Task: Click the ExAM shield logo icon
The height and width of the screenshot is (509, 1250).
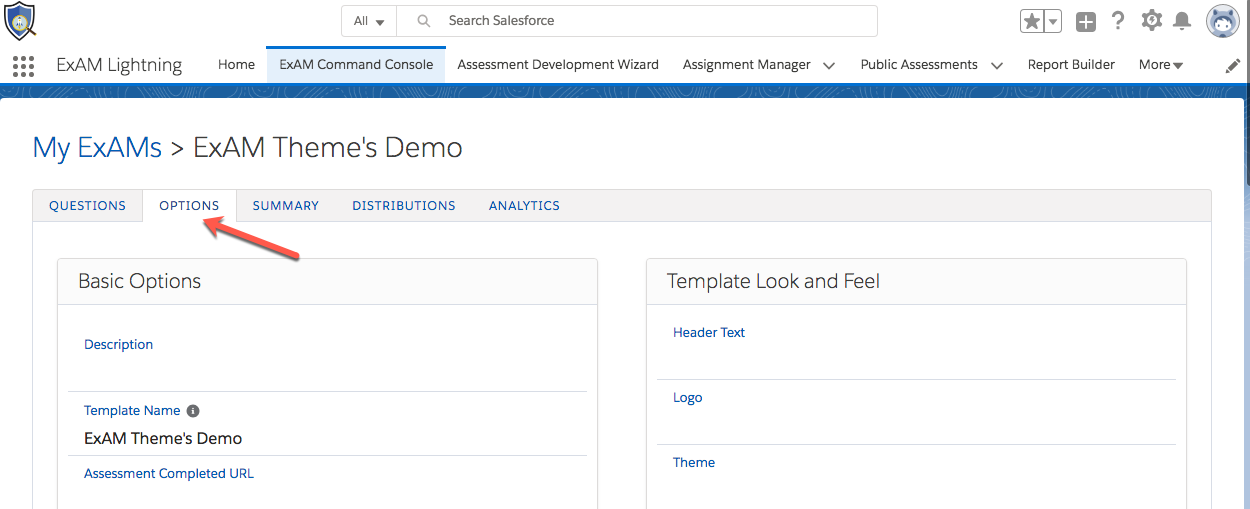Action: pos(21,20)
